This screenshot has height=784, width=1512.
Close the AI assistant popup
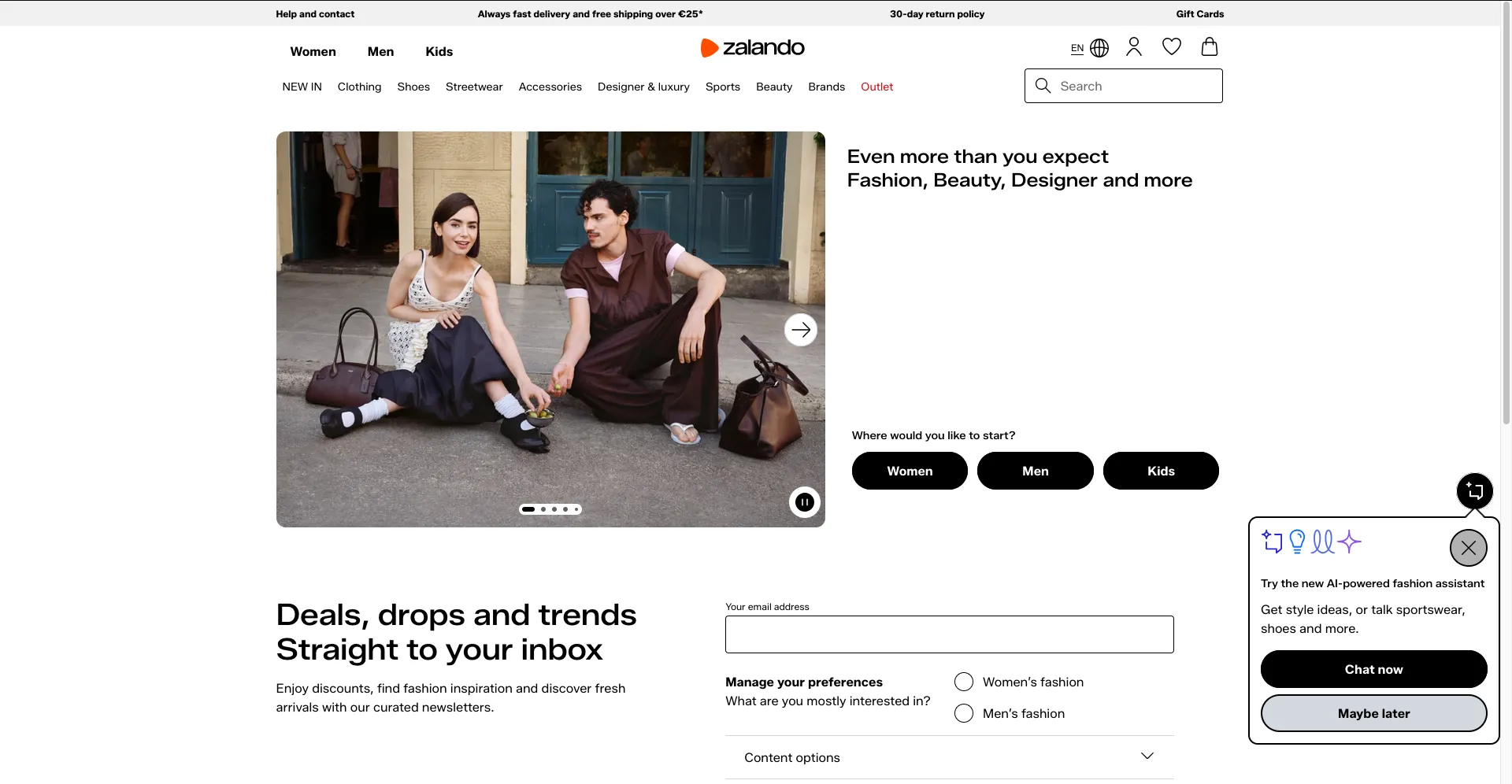[x=1469, y=548]
